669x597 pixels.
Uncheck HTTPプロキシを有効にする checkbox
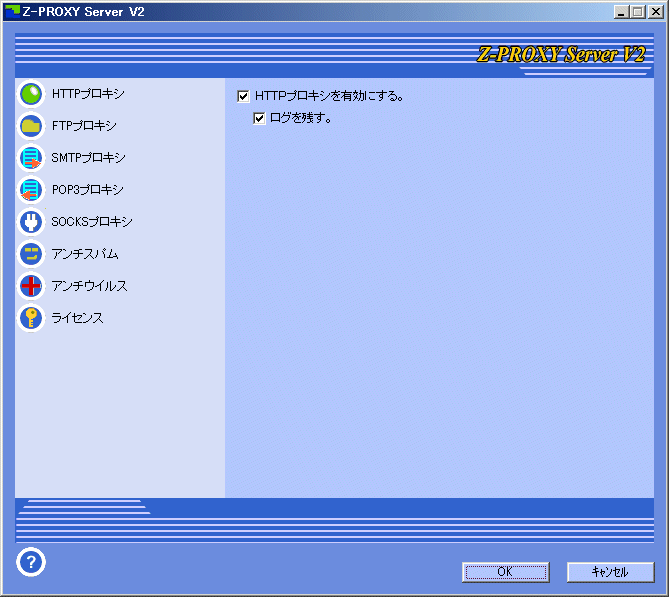coord(243,96)
